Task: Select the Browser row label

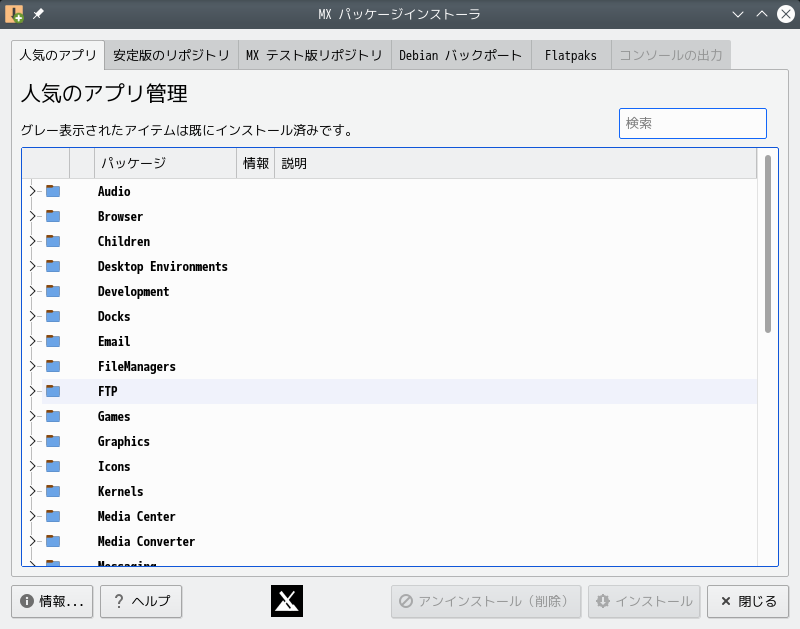Action: [x=120, y=216]
